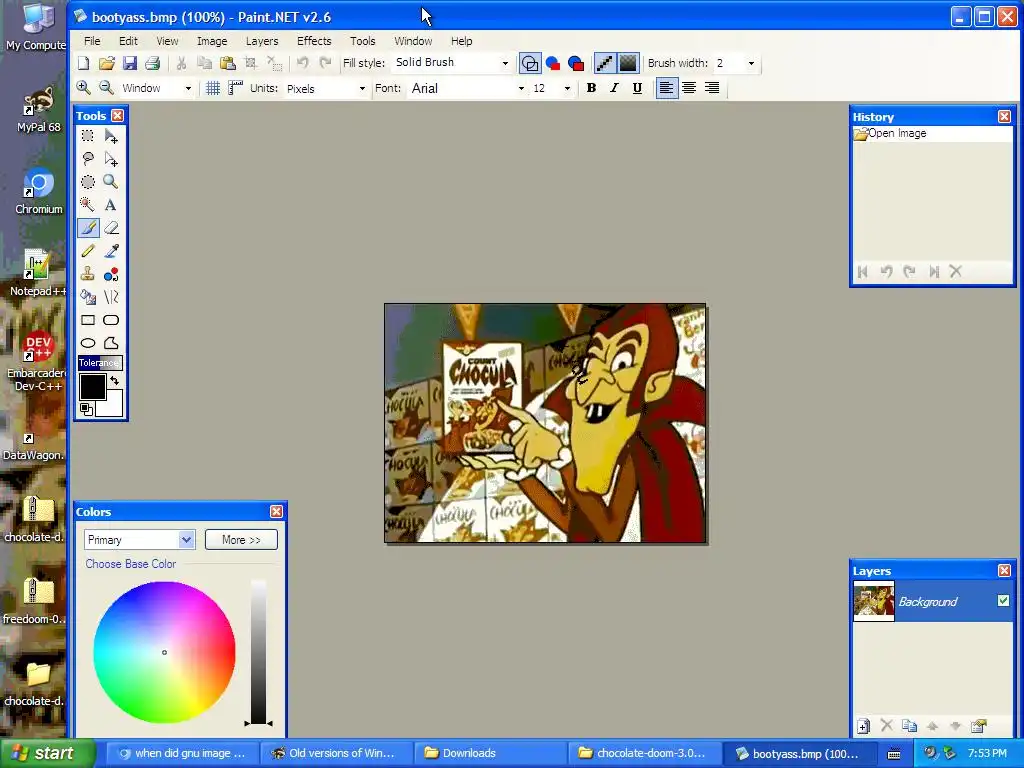Viewport: 1024px width, 768px height.
Task: Select the Clone Stamp tool
Action: (x=88, y=274)
